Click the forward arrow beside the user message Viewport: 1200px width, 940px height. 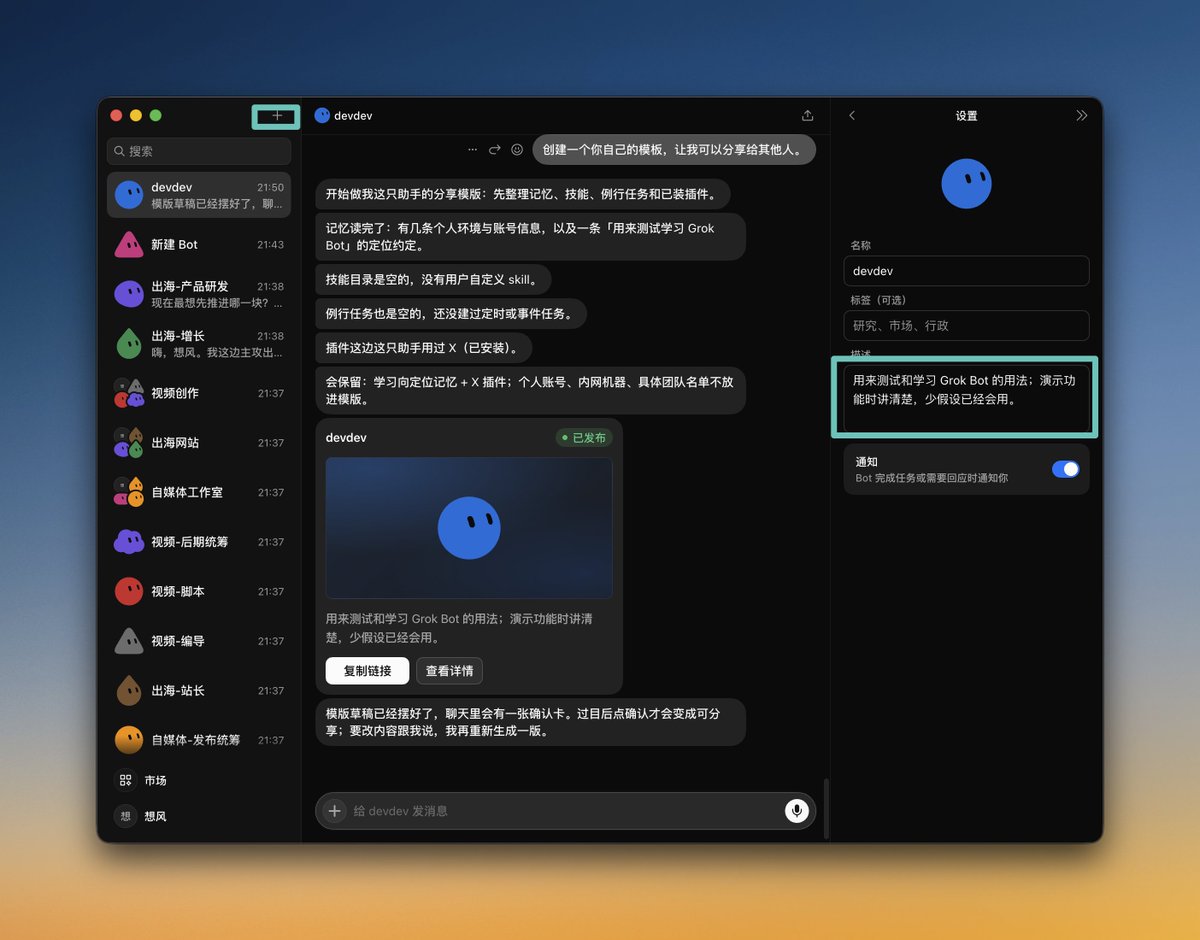[x=495, y=150]
